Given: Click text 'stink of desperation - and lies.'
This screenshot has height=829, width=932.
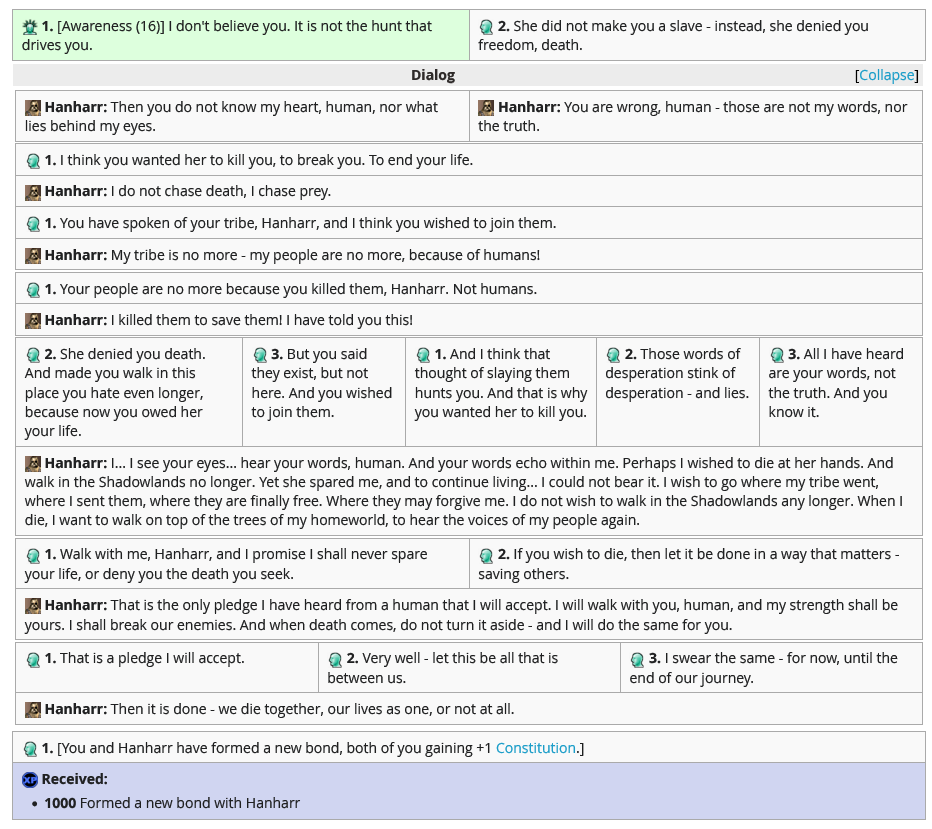Looking at the screenshot, I should (x=677, y=383).
